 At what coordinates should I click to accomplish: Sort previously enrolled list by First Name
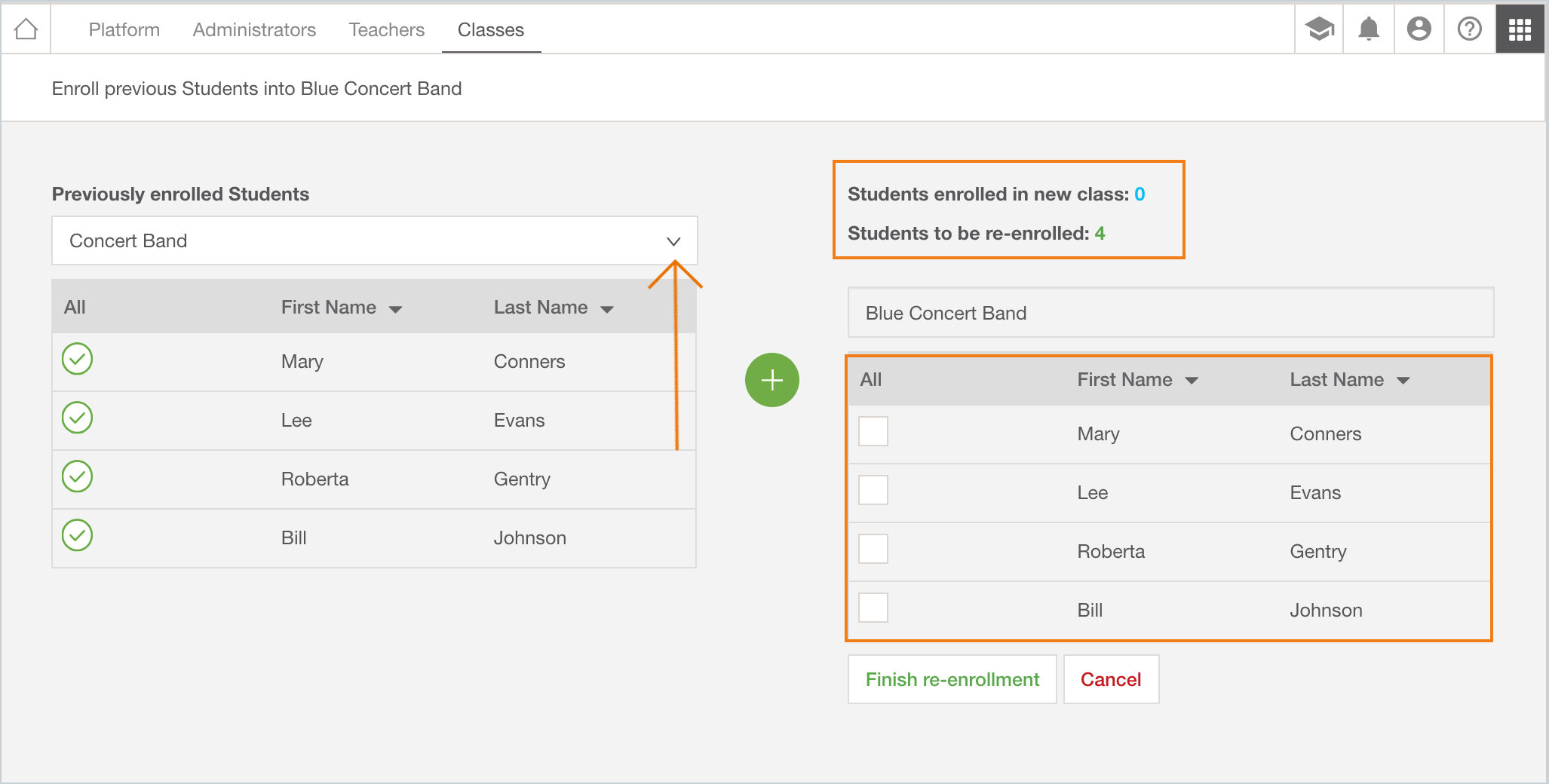tap(341, 308)
